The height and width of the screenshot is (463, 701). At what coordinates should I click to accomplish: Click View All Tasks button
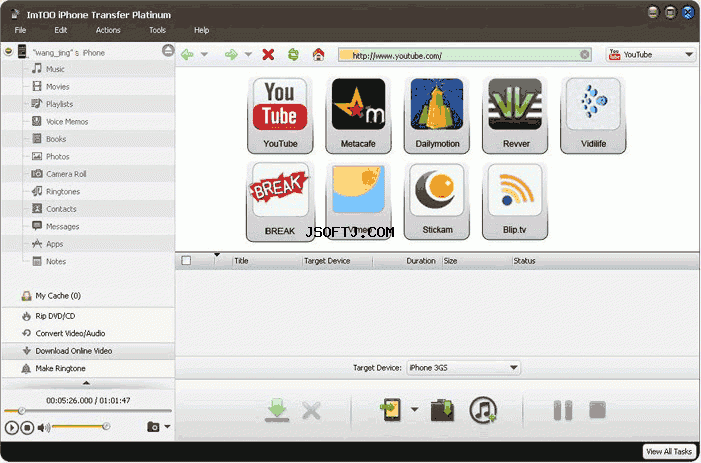click(x=669, y=452)
